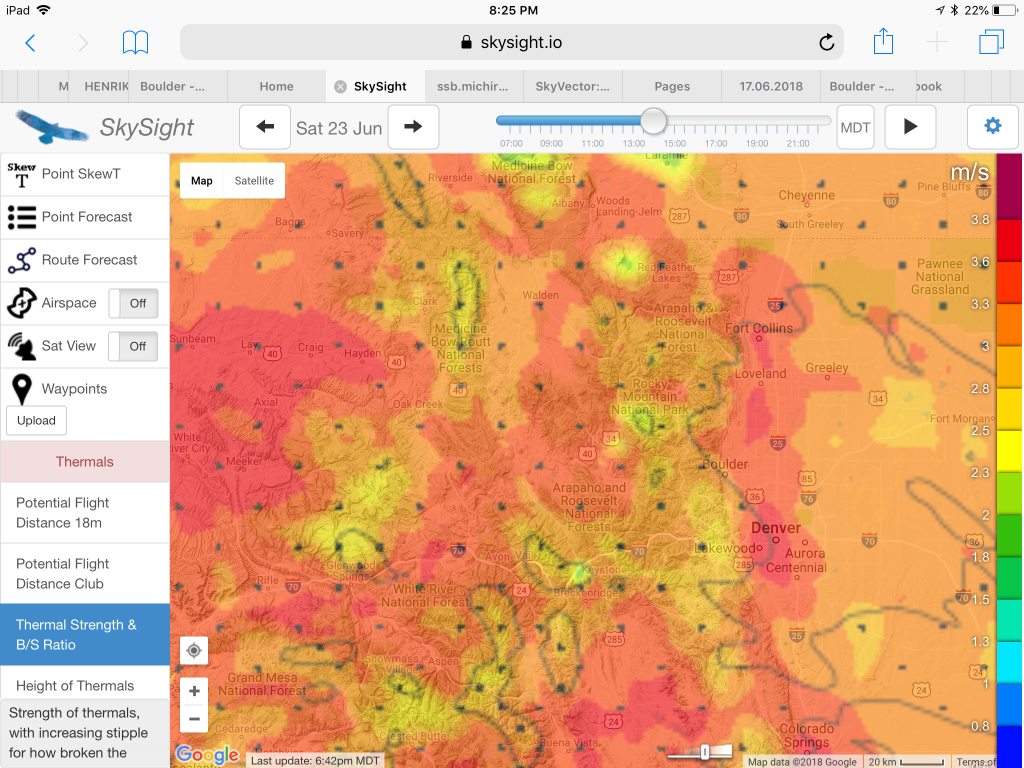Open the Route Forecast tool

(x=85, y=260)
